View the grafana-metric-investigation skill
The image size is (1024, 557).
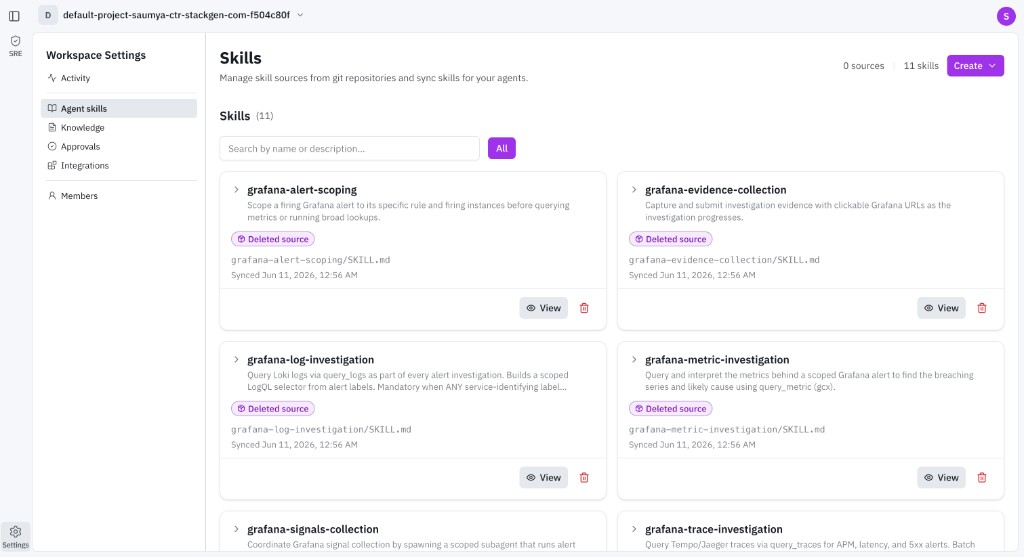tap(941, 478)
